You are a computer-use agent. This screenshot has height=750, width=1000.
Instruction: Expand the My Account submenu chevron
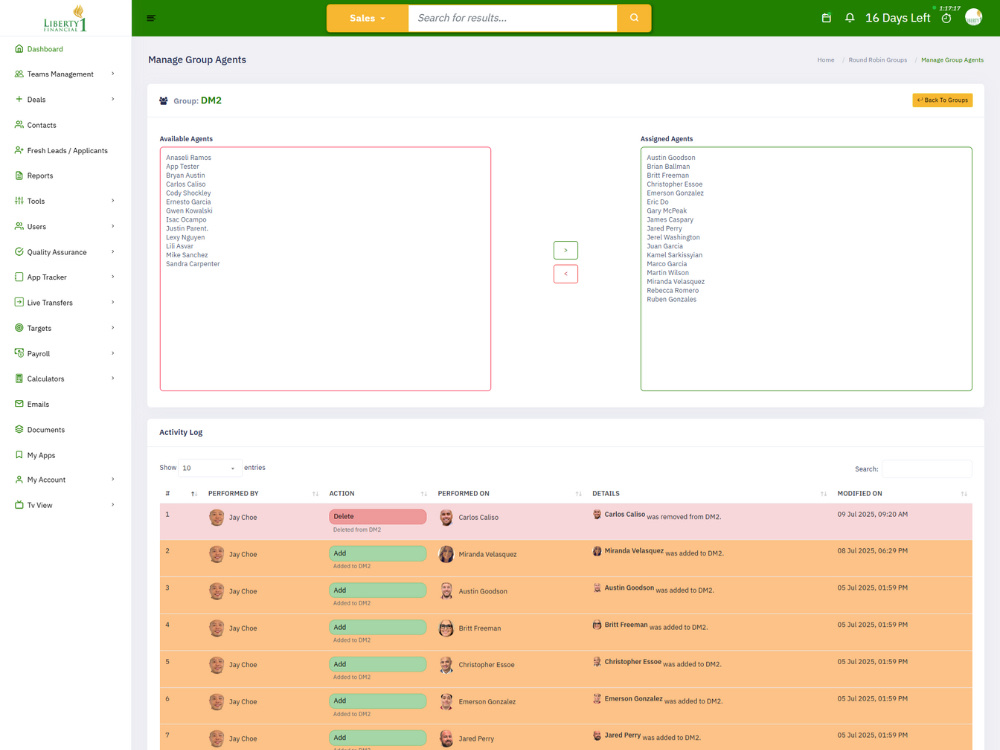[x=113, y=480]
